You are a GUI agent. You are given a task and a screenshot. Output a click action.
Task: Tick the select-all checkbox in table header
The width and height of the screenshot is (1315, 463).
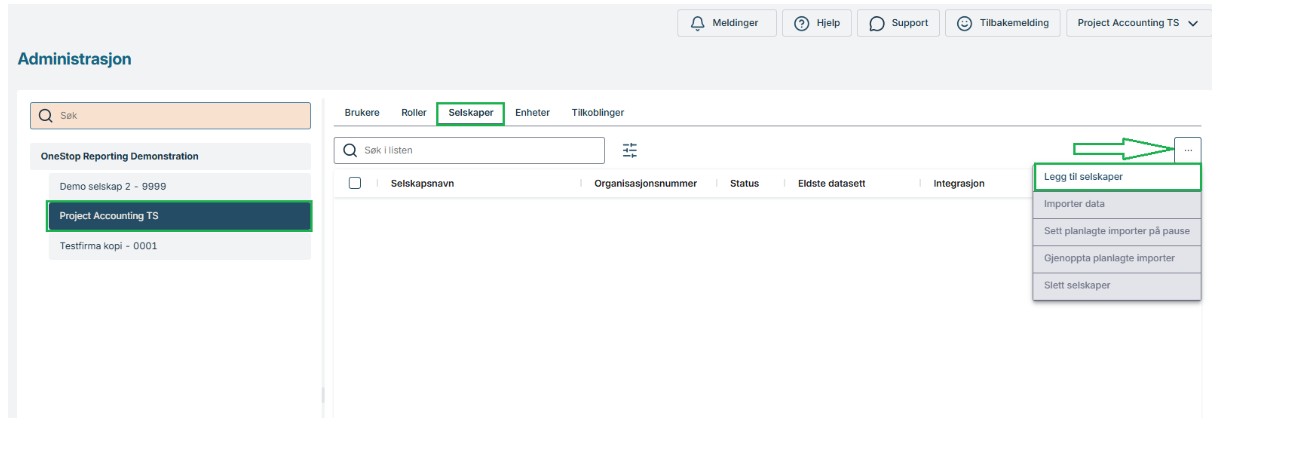(x=355, y=183)
